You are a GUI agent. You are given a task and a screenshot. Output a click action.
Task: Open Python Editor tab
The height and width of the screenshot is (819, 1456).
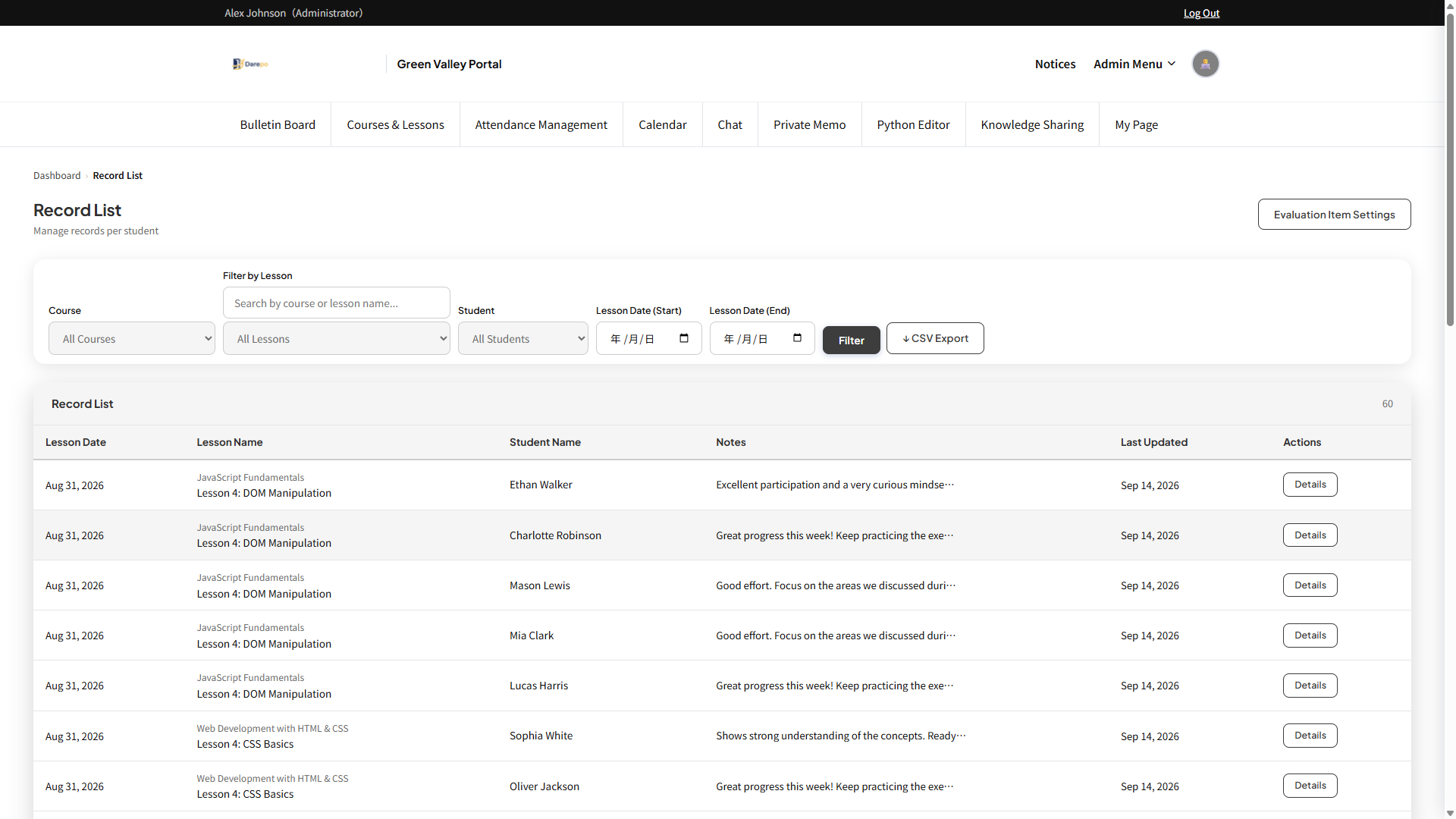click(913, 124)
